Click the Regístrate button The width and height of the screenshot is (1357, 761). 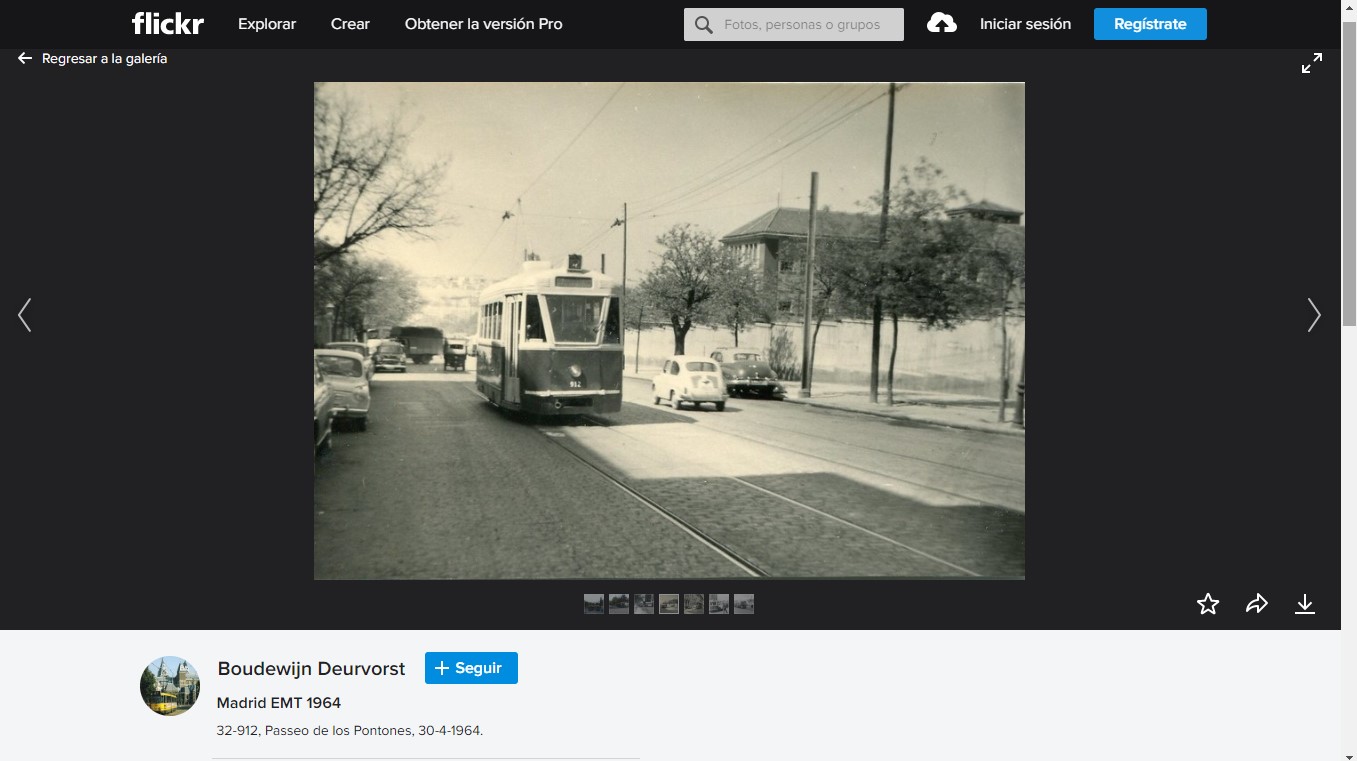[x=1150, y=24]
